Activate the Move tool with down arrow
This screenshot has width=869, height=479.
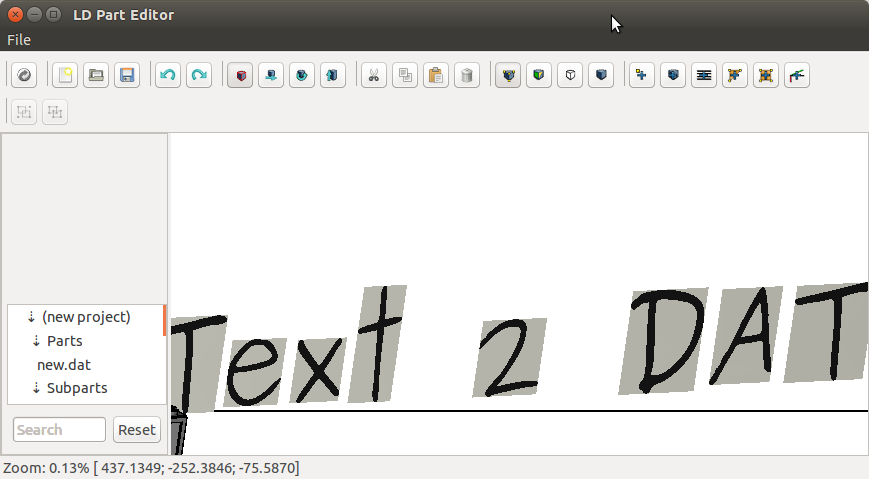point(271,75)
